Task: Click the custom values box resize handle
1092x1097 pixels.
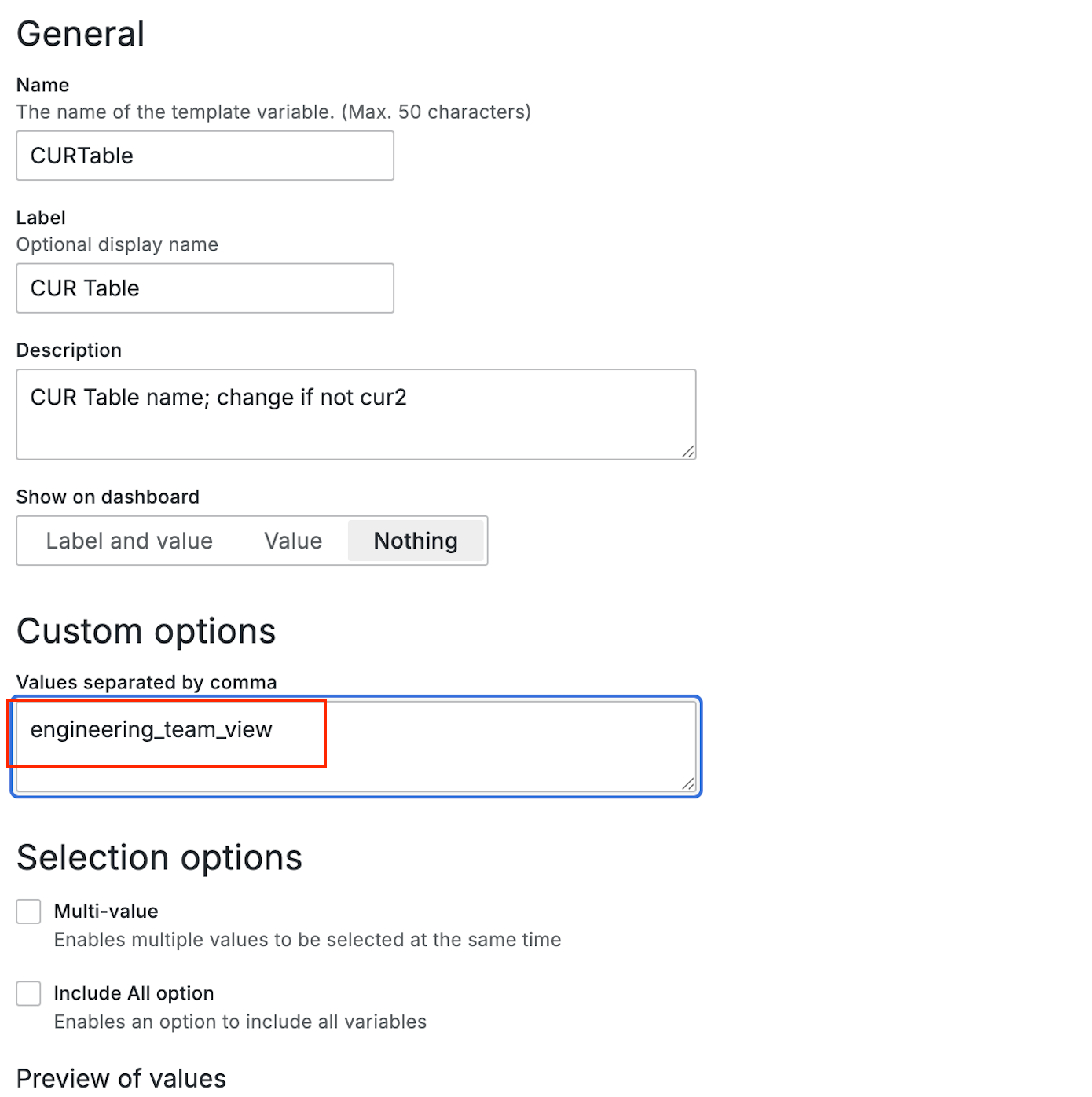Action: [x=688, y=783]
